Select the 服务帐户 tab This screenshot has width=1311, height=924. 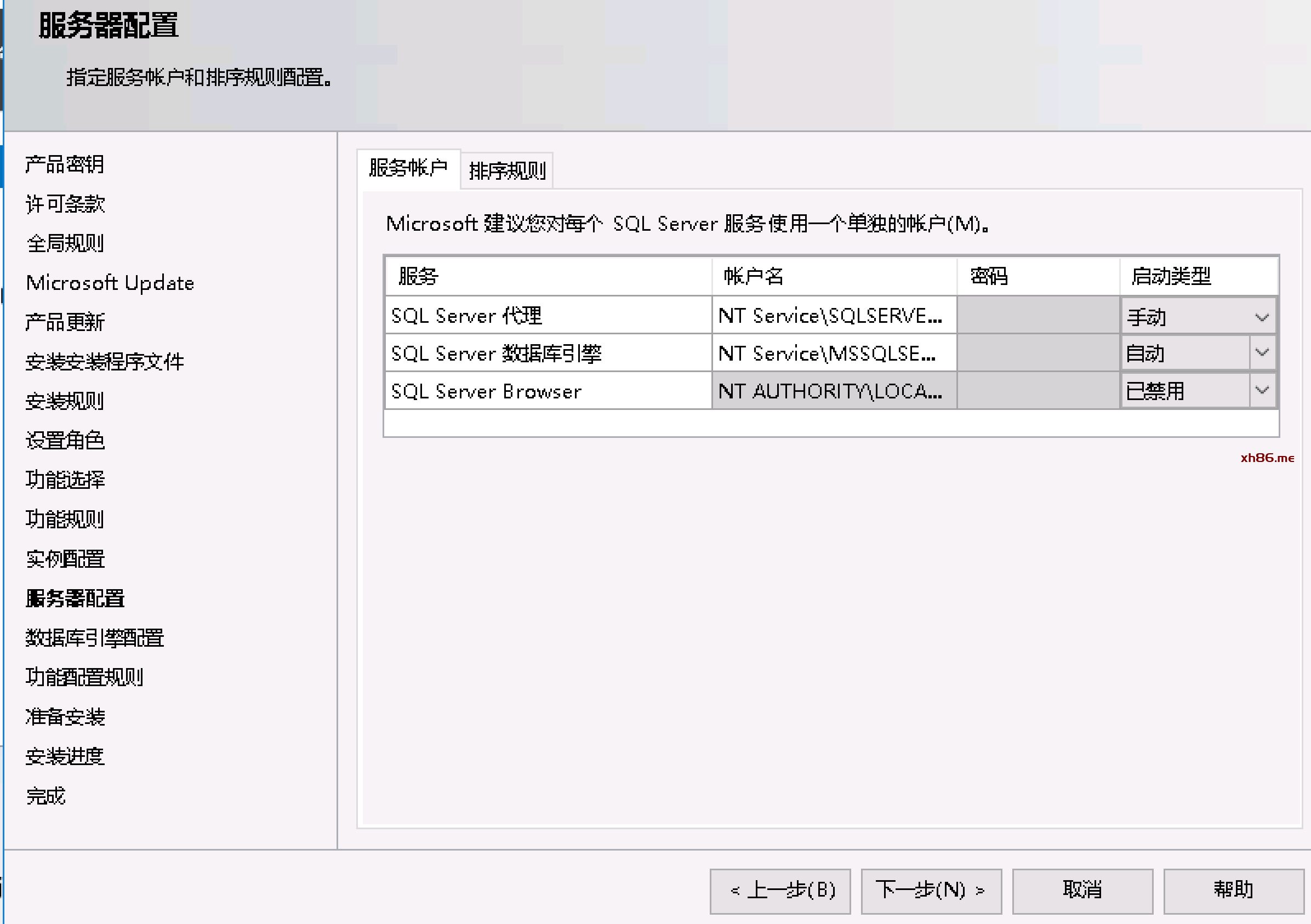tap(408, 168)
